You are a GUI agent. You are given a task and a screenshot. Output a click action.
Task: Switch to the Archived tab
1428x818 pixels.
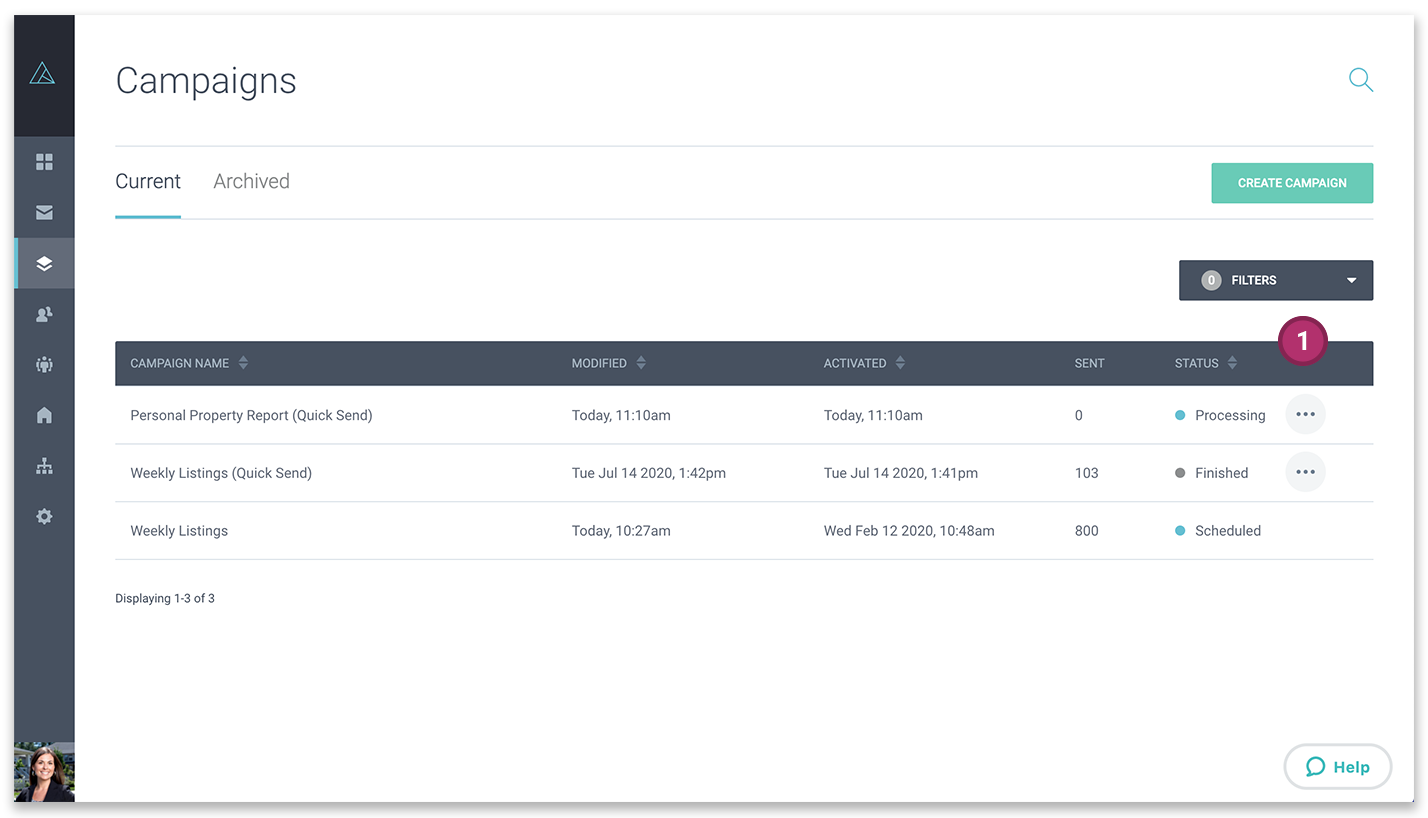click(251, 181)
